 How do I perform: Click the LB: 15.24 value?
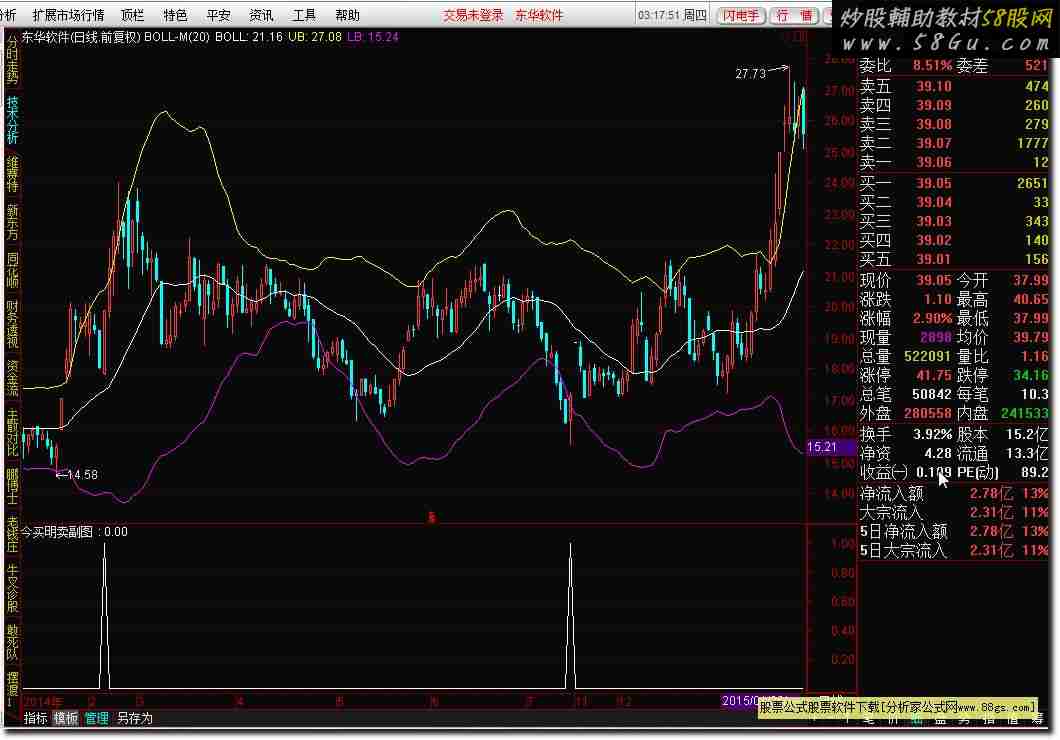(x=372, y=36)
